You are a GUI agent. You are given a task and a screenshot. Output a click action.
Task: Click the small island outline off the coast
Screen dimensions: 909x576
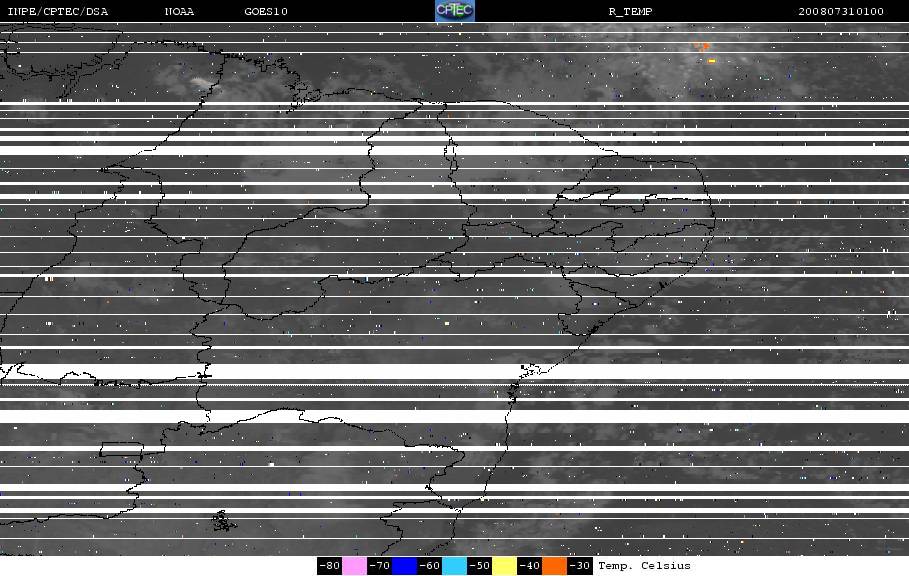[223, 521]
